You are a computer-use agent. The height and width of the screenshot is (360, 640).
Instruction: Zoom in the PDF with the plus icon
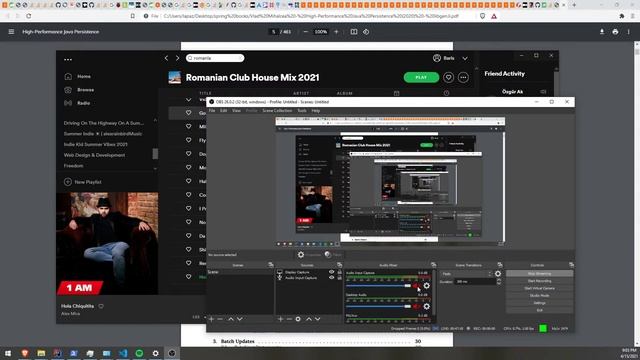336,31
